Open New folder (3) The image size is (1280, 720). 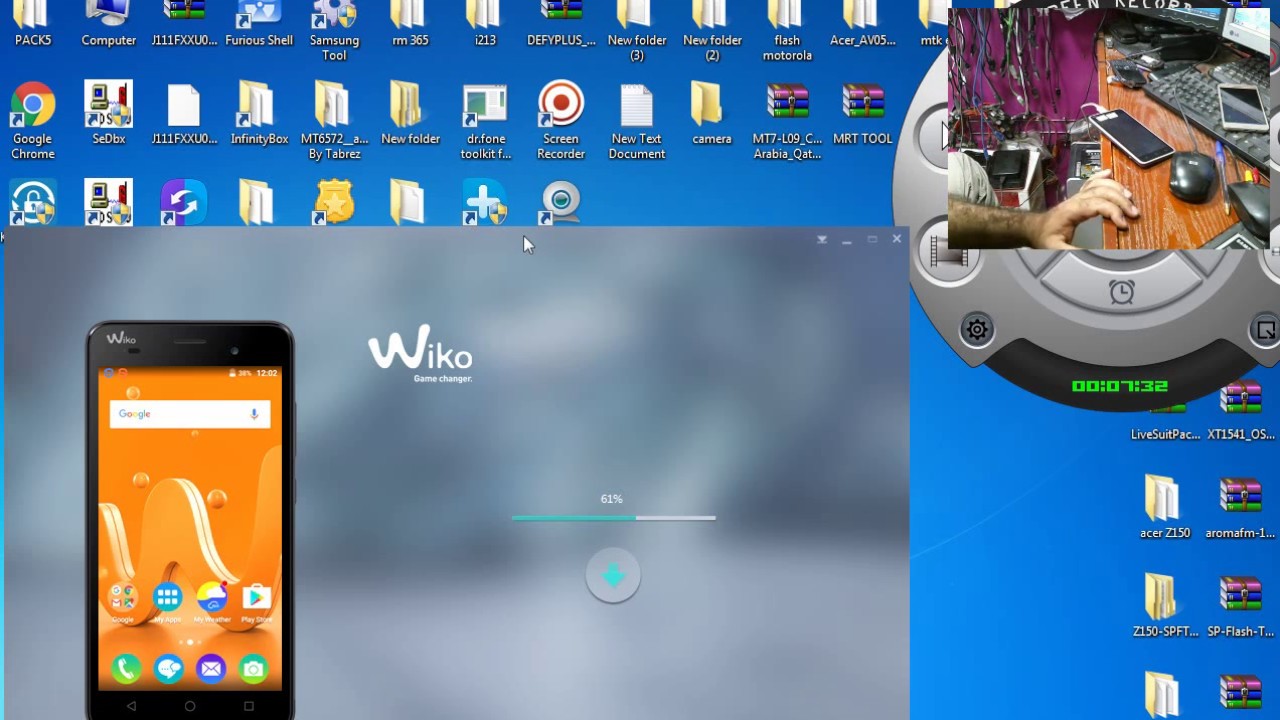click(x=637, y=31)
